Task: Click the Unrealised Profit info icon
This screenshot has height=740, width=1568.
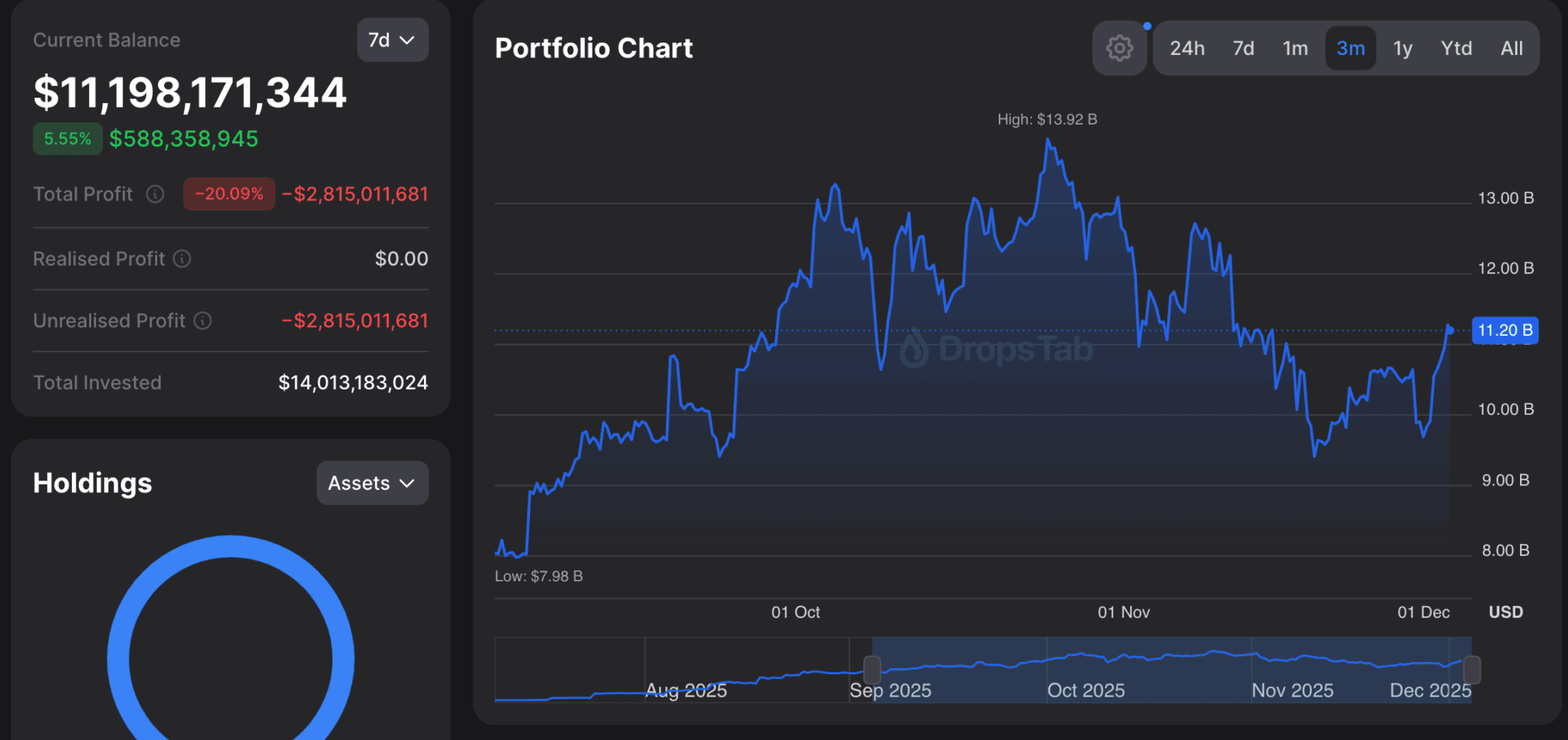Action: 203,320
